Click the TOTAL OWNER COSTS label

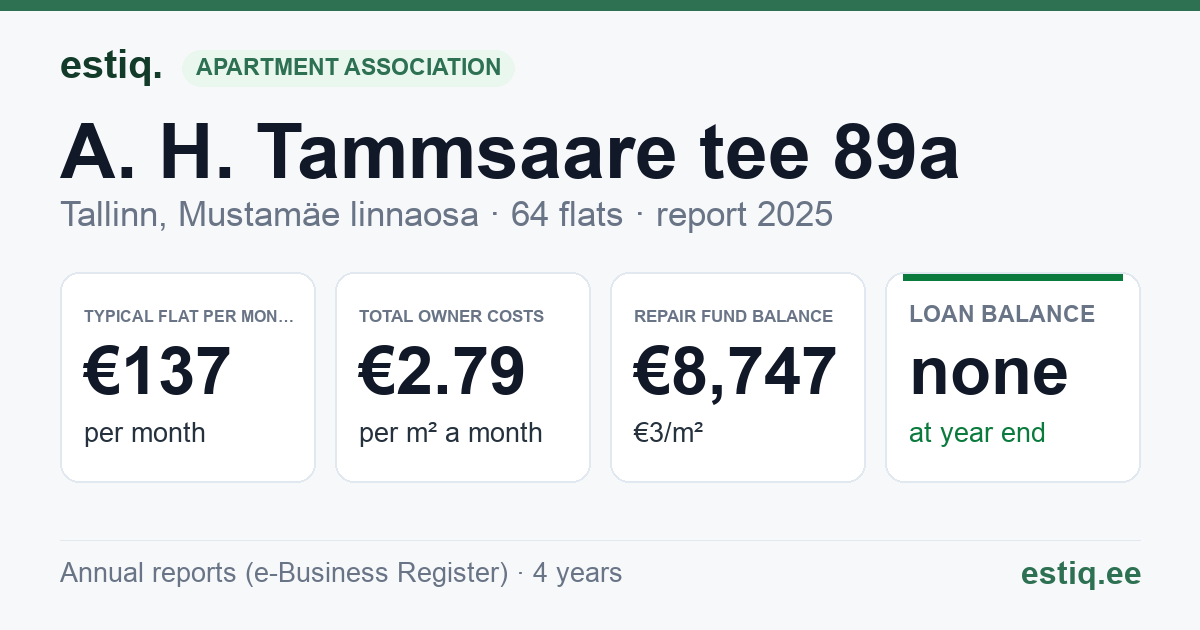(451, 316)
